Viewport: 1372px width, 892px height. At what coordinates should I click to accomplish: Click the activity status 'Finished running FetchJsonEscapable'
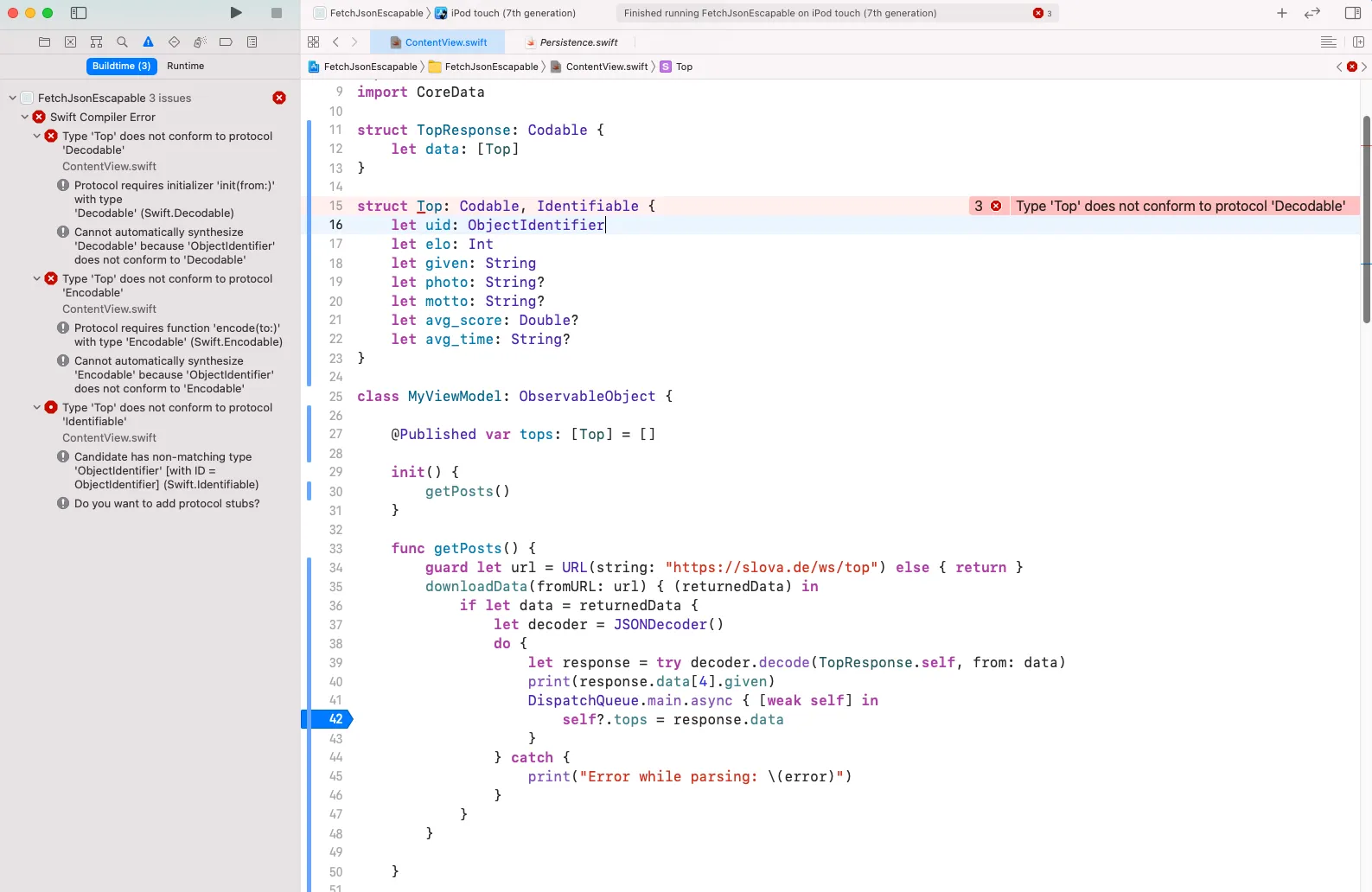point(780,13)
